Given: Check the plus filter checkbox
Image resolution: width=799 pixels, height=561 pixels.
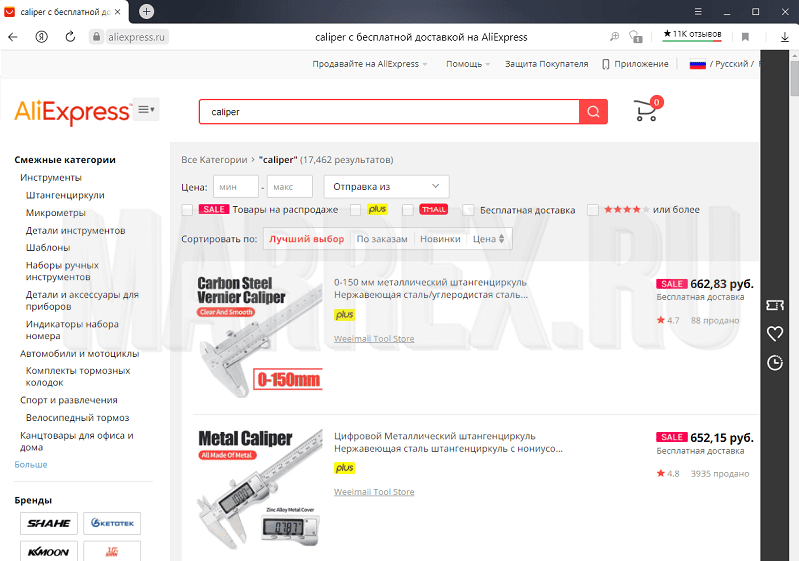Looking at the screenshot, I should [355, 210].
